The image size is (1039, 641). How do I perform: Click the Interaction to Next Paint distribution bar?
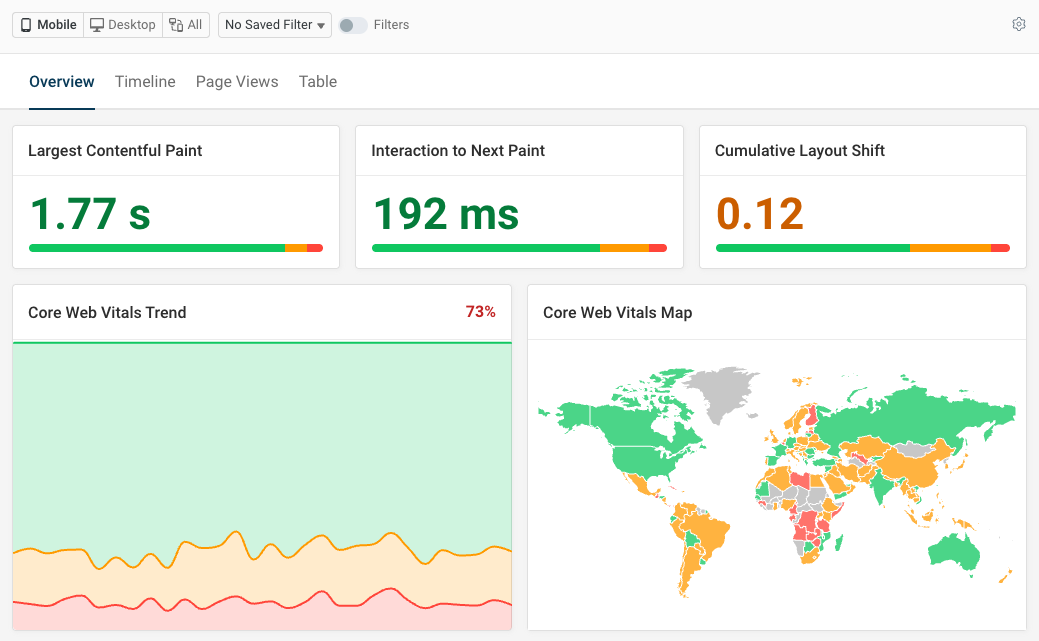519,248
